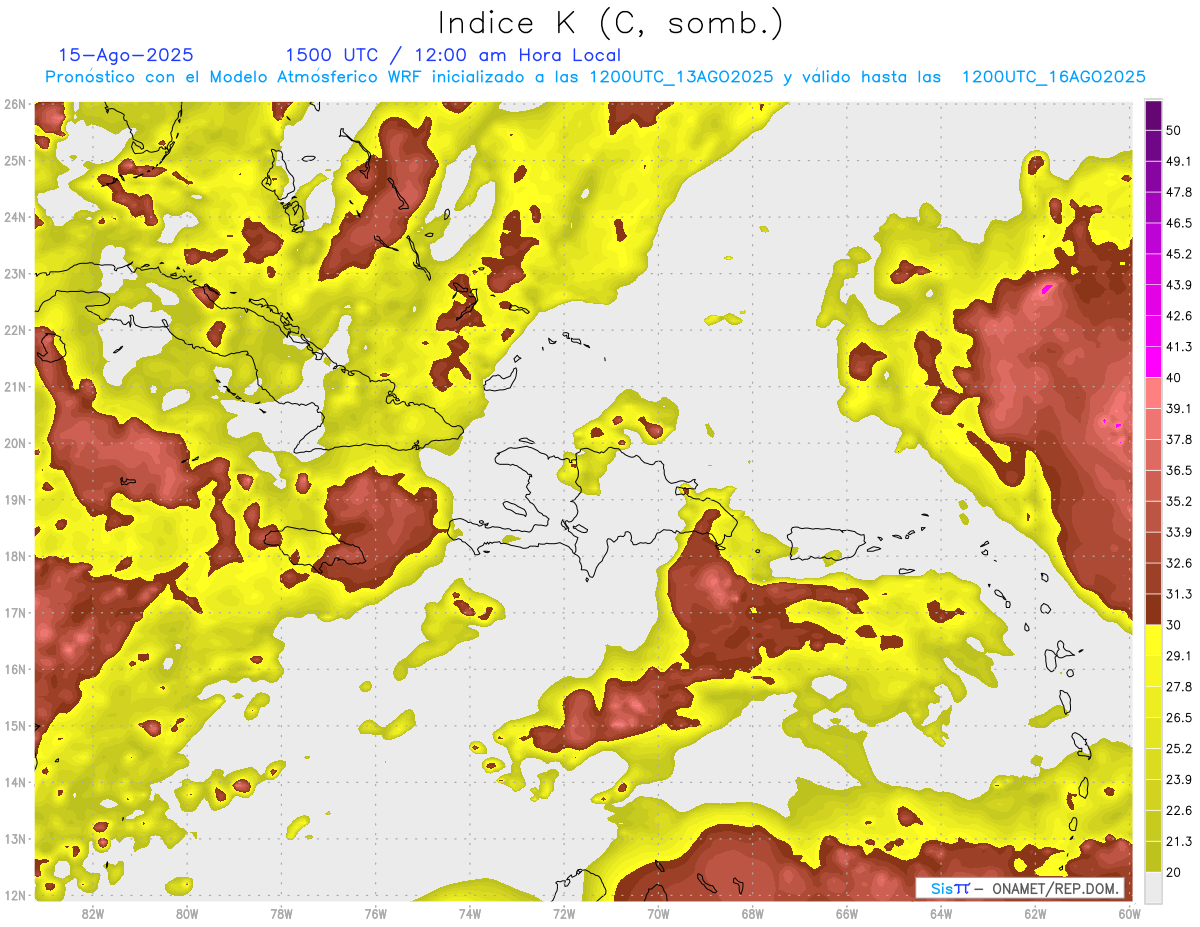Click the colorbar value "43.9"
Image resolution: width=1200 pixels, height=927 pixels.
pos(1178,284)
